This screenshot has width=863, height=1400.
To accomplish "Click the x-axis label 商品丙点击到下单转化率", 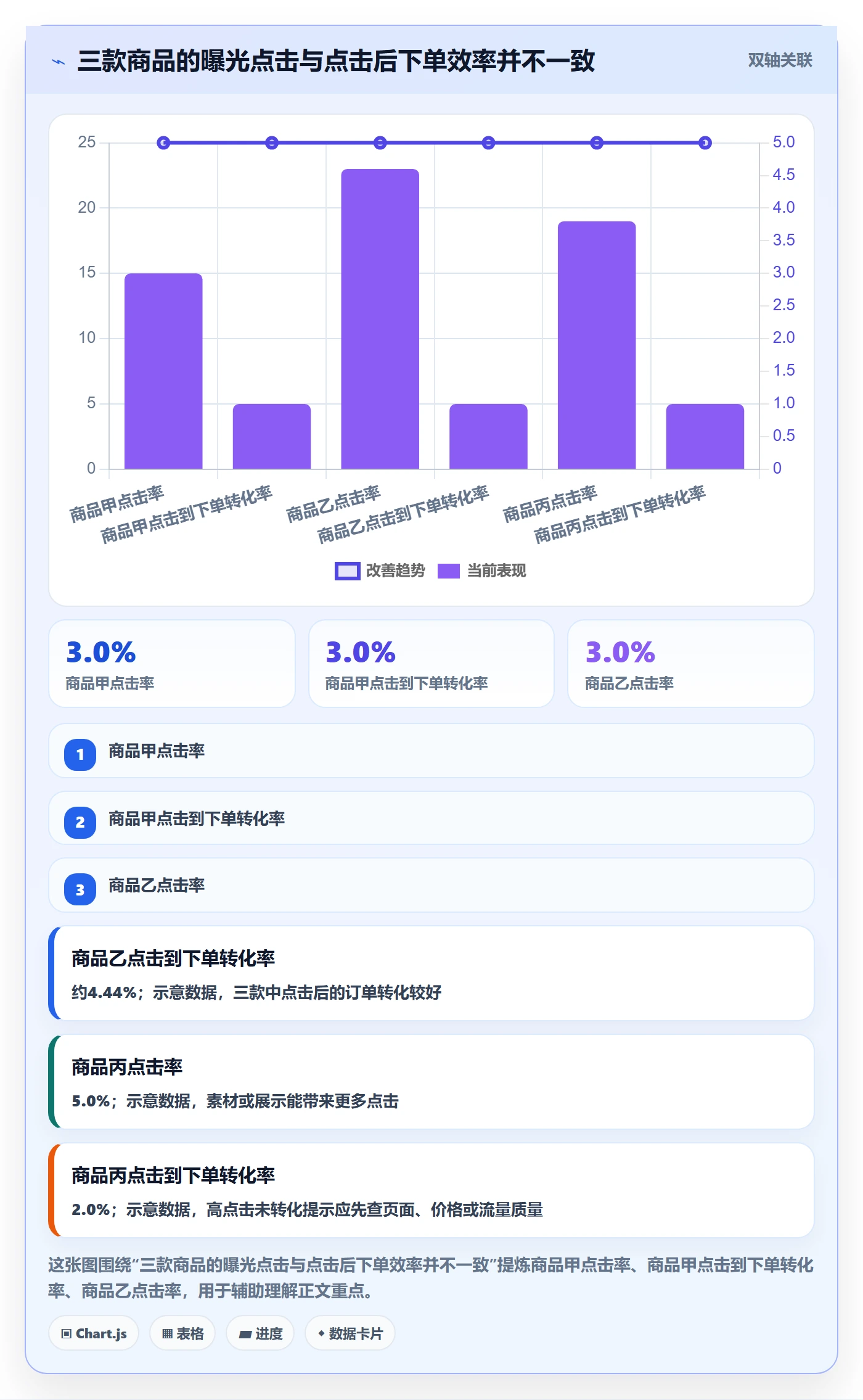I will coord(620,514).
